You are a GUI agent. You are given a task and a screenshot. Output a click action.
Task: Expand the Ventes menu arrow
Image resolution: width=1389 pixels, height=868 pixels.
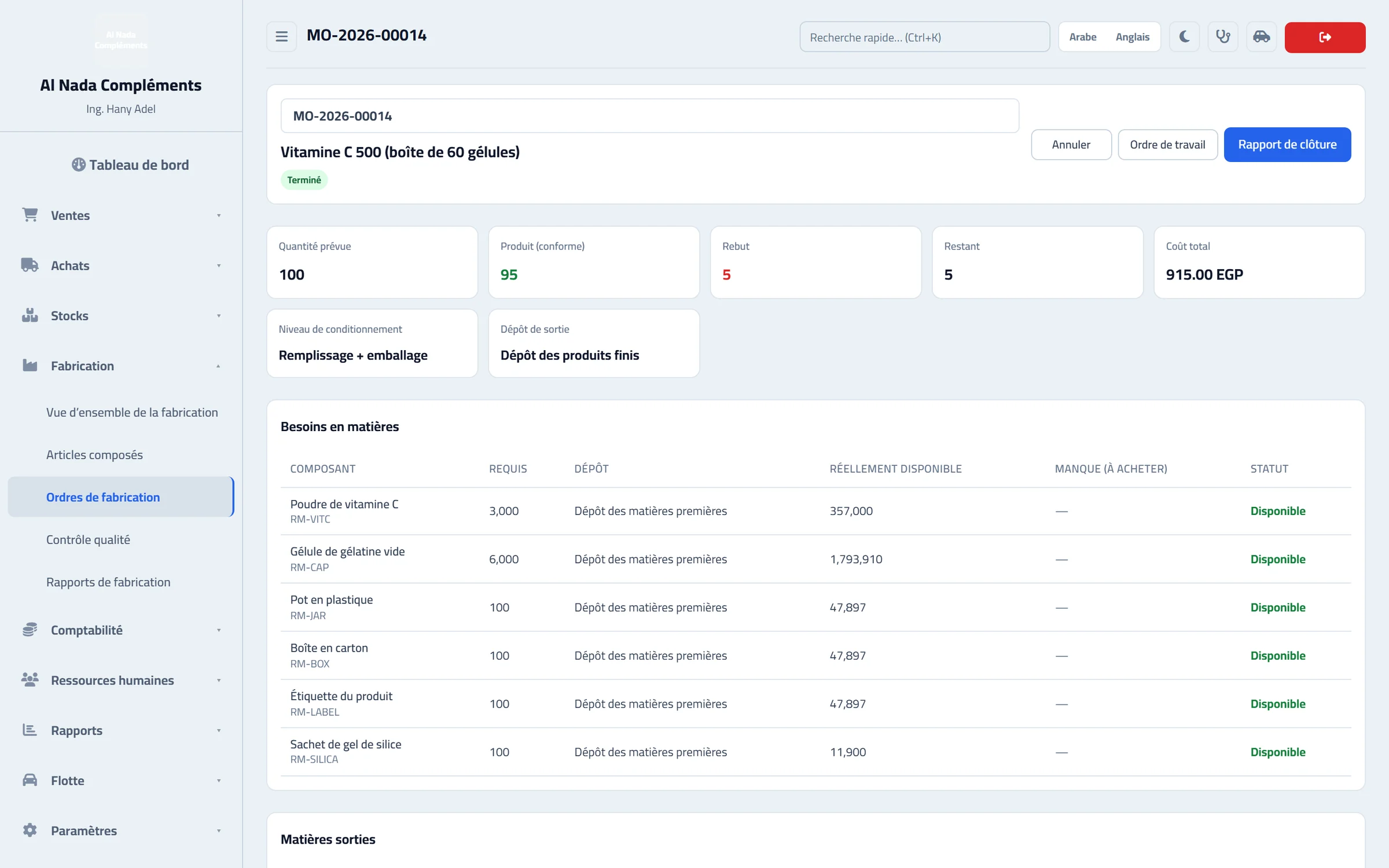[219, 216]
